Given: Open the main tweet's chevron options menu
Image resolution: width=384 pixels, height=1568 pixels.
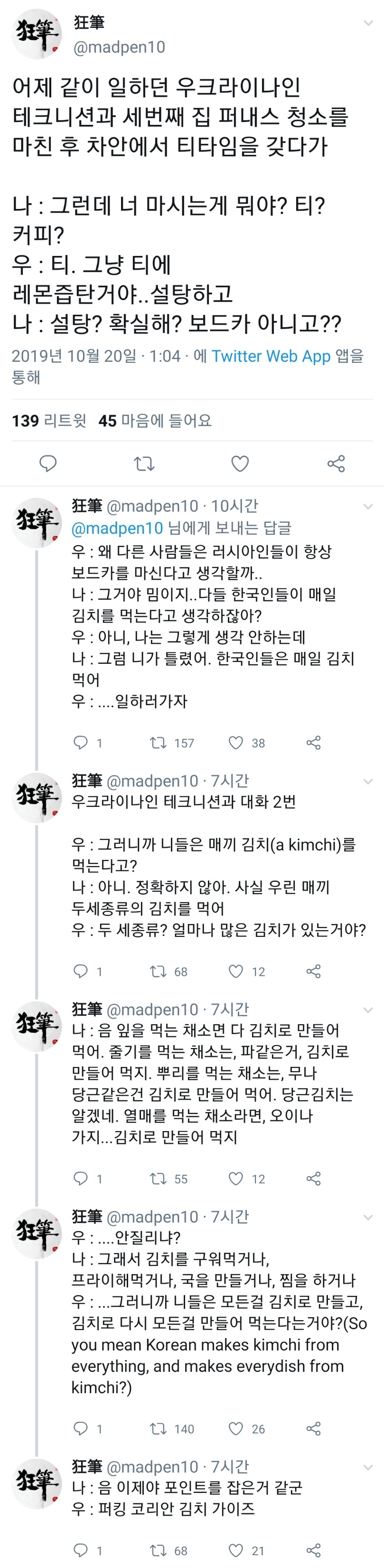Looking at the screenshot, I should pyautogui.click(x=367, y=23).
